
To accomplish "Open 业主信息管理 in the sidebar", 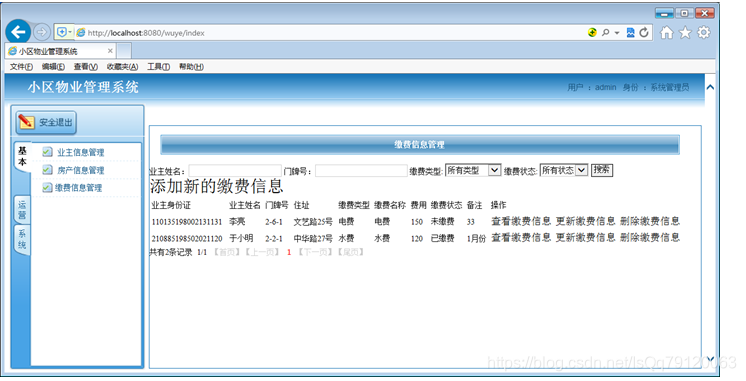I will click(80, 152).
